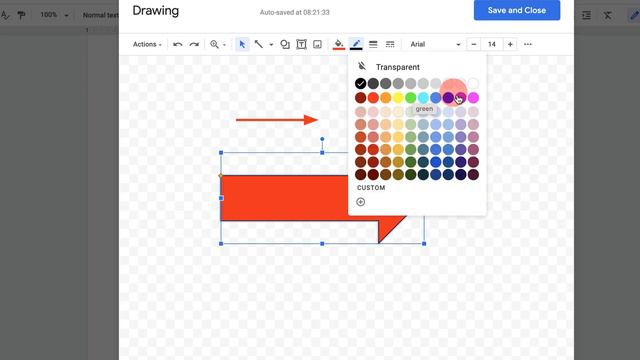Expand the line type dropdown arrow
The height and width of the screenshot is (360, 640).
pyautogui.click(x=271, y=45)
